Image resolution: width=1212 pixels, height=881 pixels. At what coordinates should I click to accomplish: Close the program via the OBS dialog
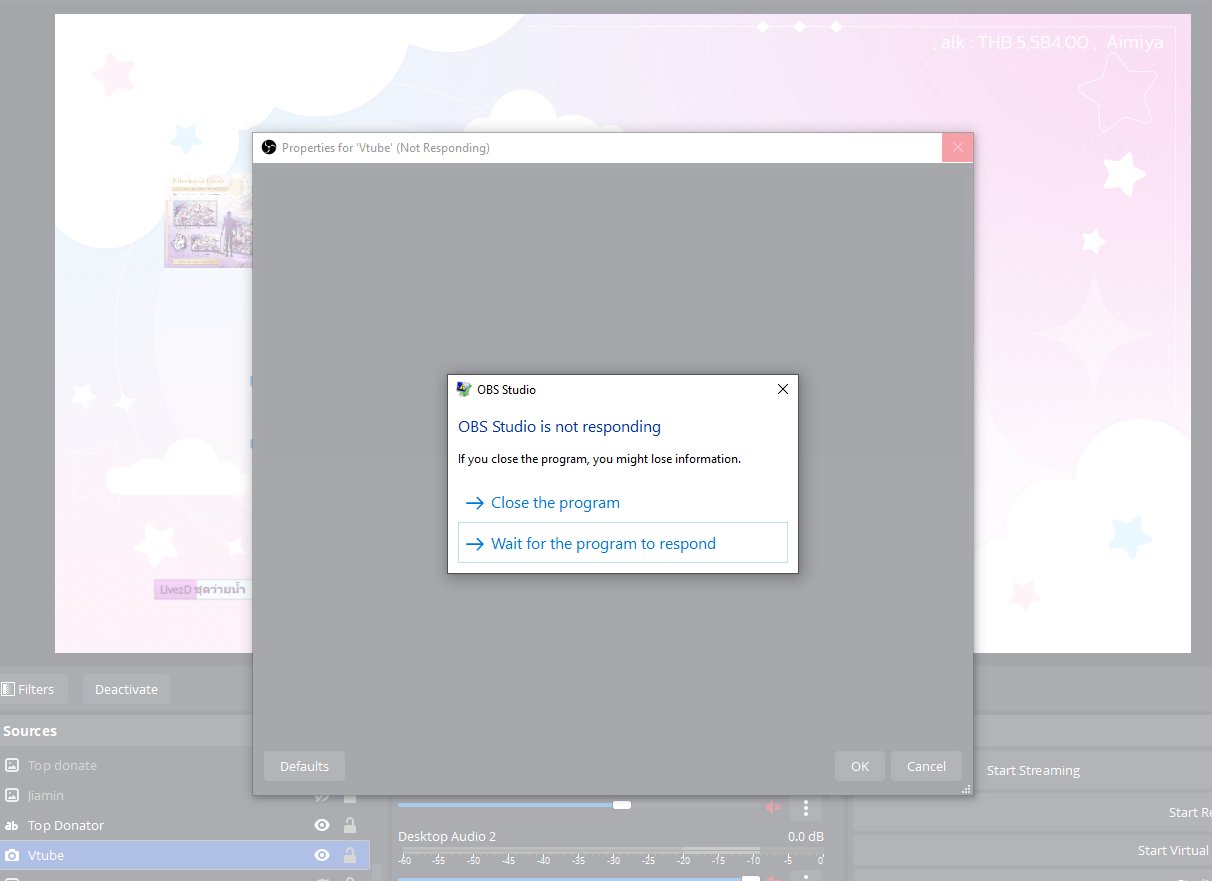click(x=622, y=503)
